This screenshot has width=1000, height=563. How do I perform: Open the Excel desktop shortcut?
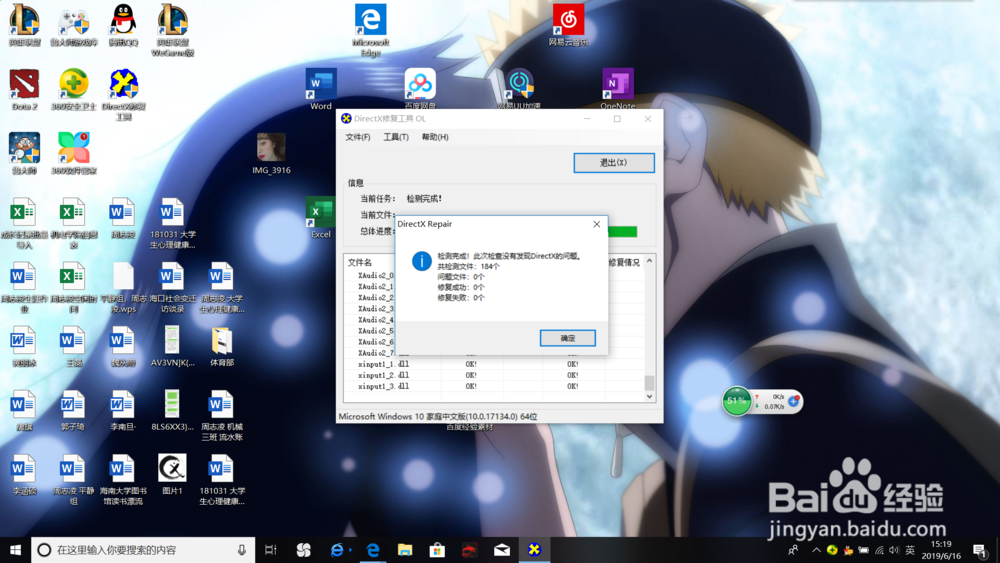(x=321, y=218)
